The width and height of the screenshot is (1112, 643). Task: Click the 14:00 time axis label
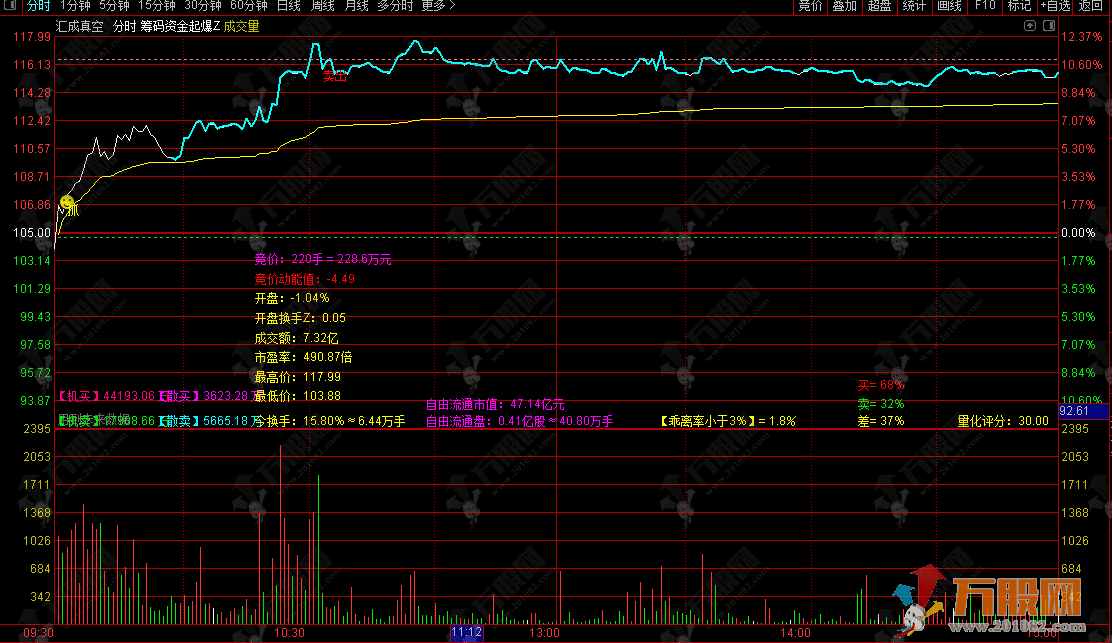coord(796,632)
